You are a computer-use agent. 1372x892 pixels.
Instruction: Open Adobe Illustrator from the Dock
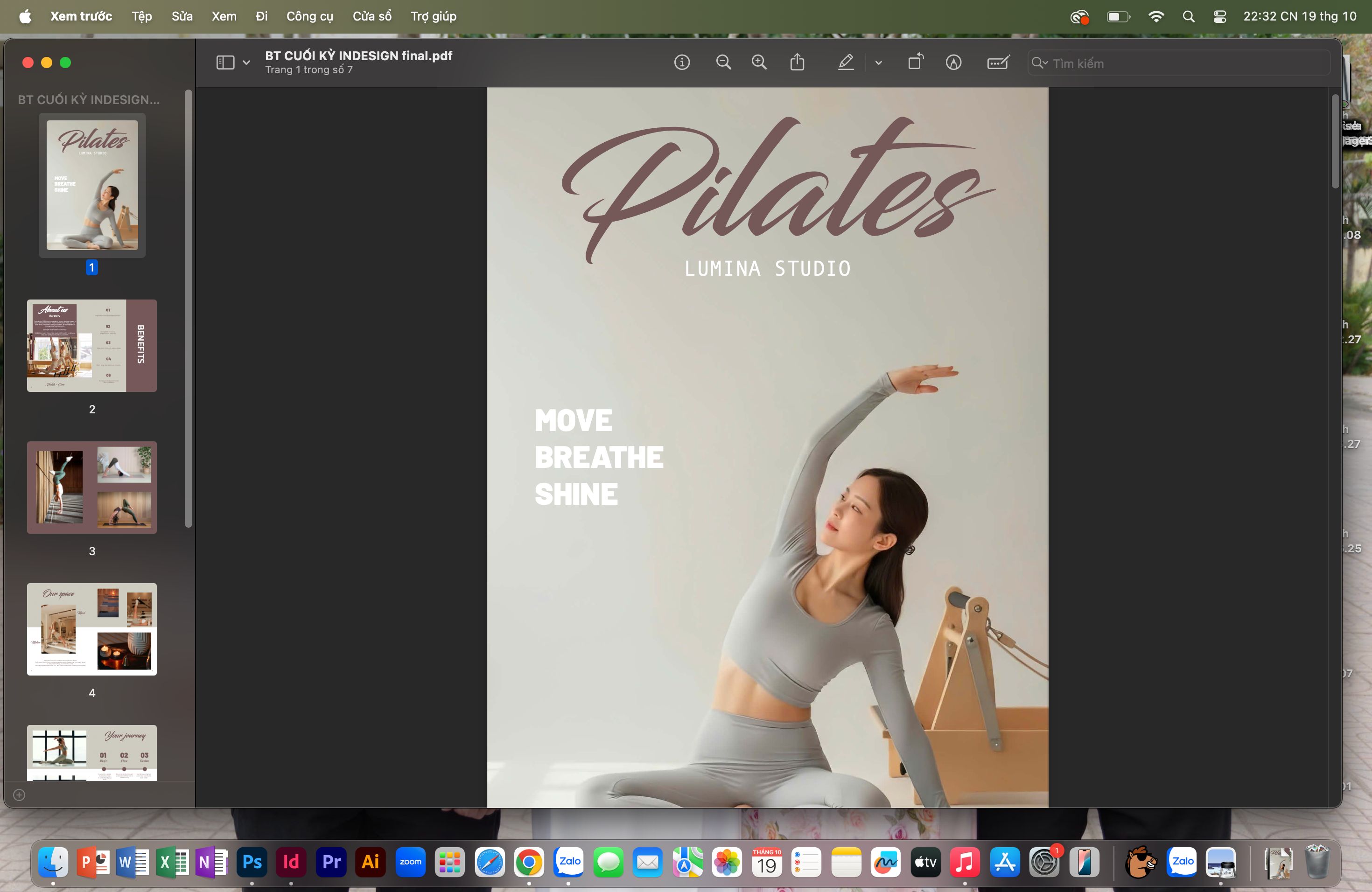[x=370, y=862]
